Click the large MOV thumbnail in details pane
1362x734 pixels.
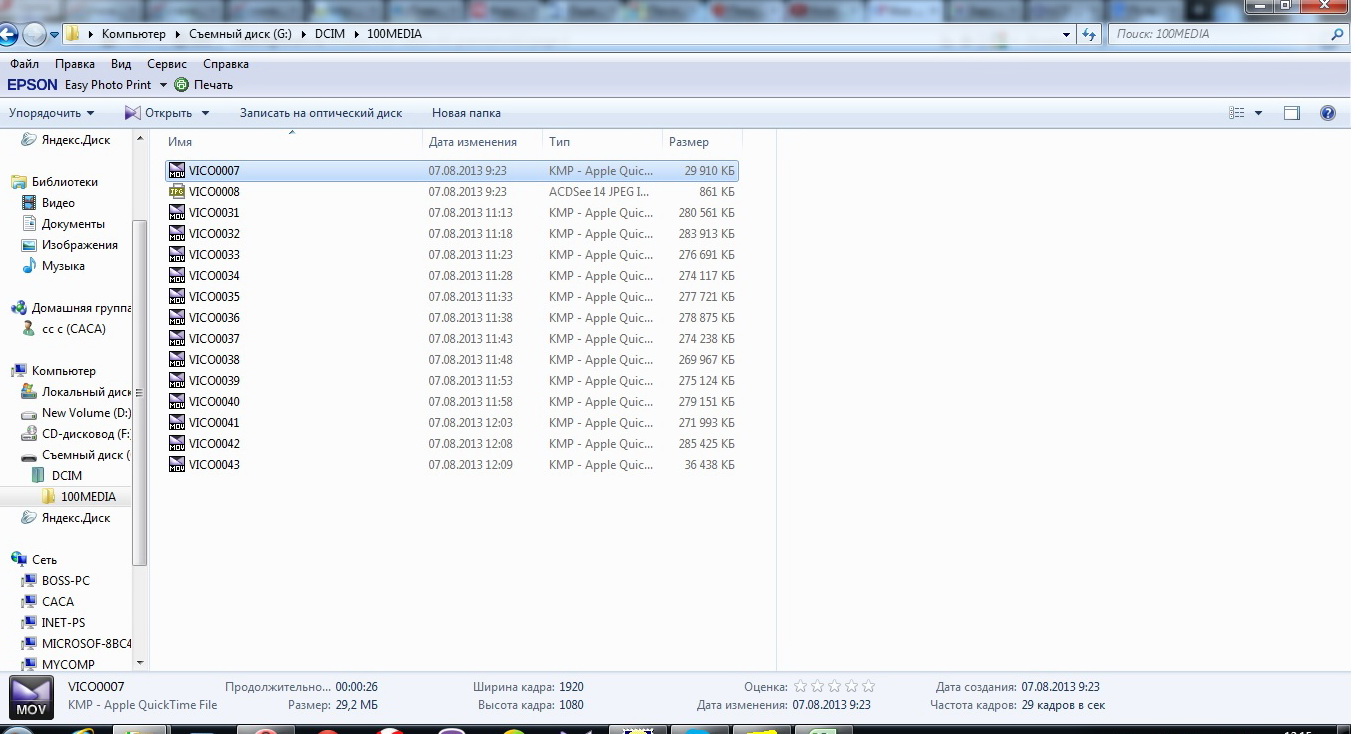(31, 696)
